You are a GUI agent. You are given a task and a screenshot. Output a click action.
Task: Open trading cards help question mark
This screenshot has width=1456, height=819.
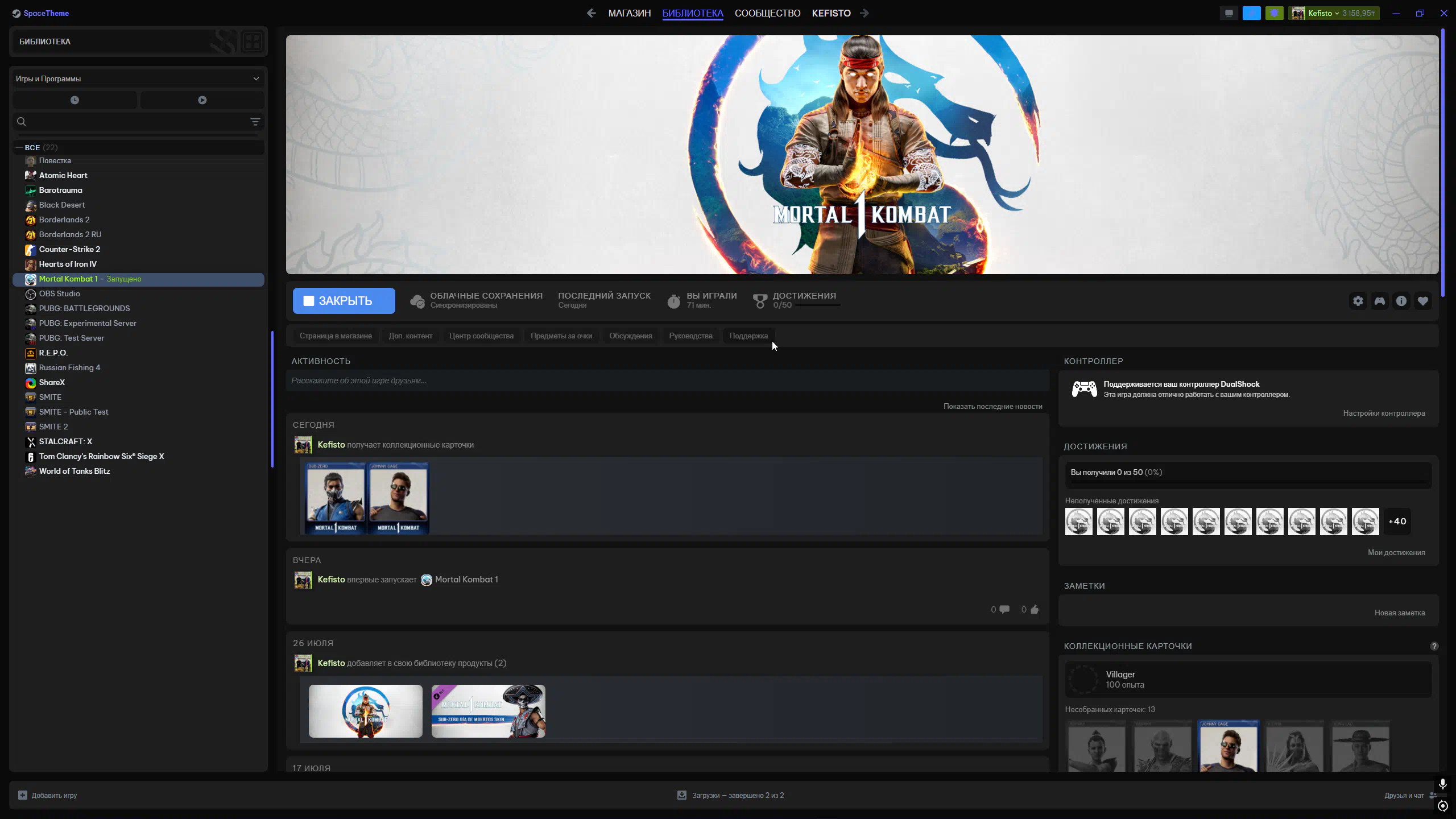coord(1434,646)
